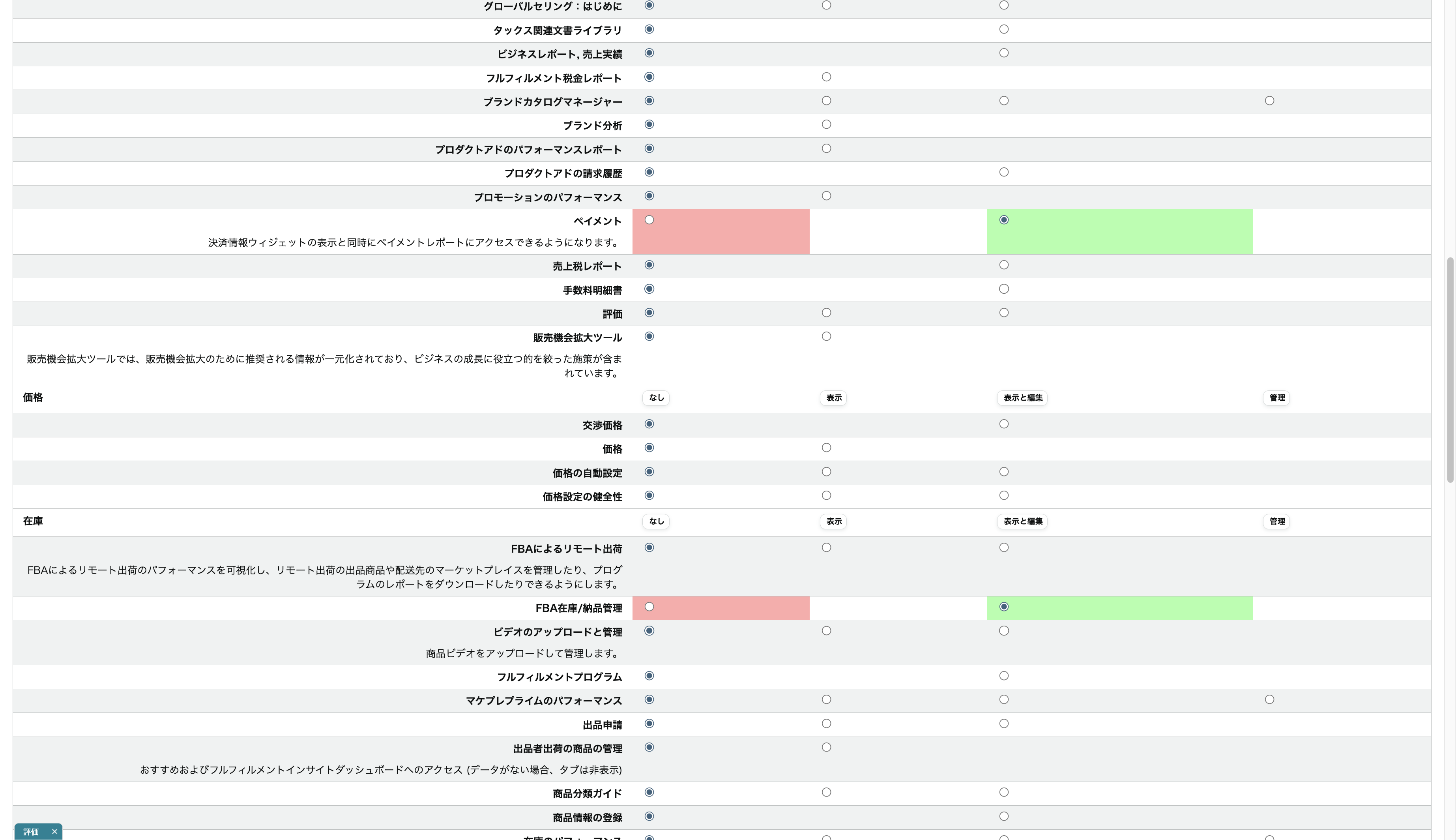This screenshot has height=840, width=1456.
Task: Enable 表示と編集 for 手数料明細書
Action: point(1004,289)
